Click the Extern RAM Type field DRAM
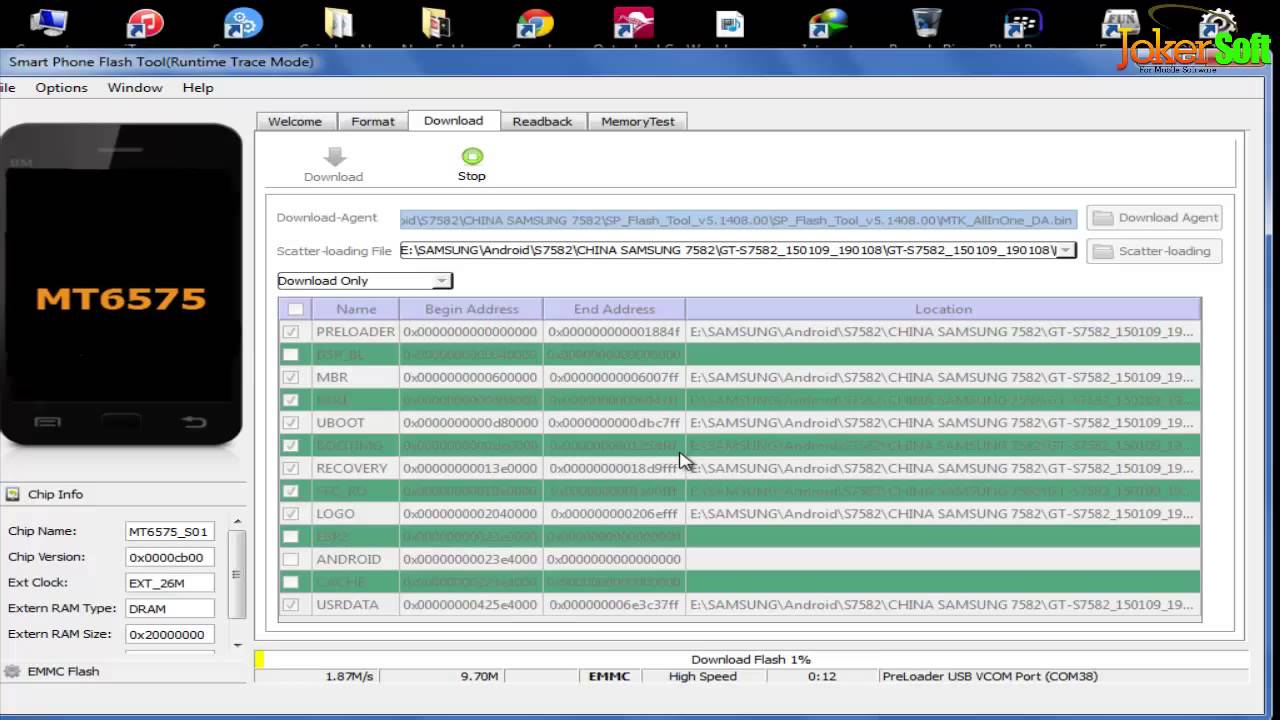Screen dimensions: 1280x720 [x=170, y=609]
